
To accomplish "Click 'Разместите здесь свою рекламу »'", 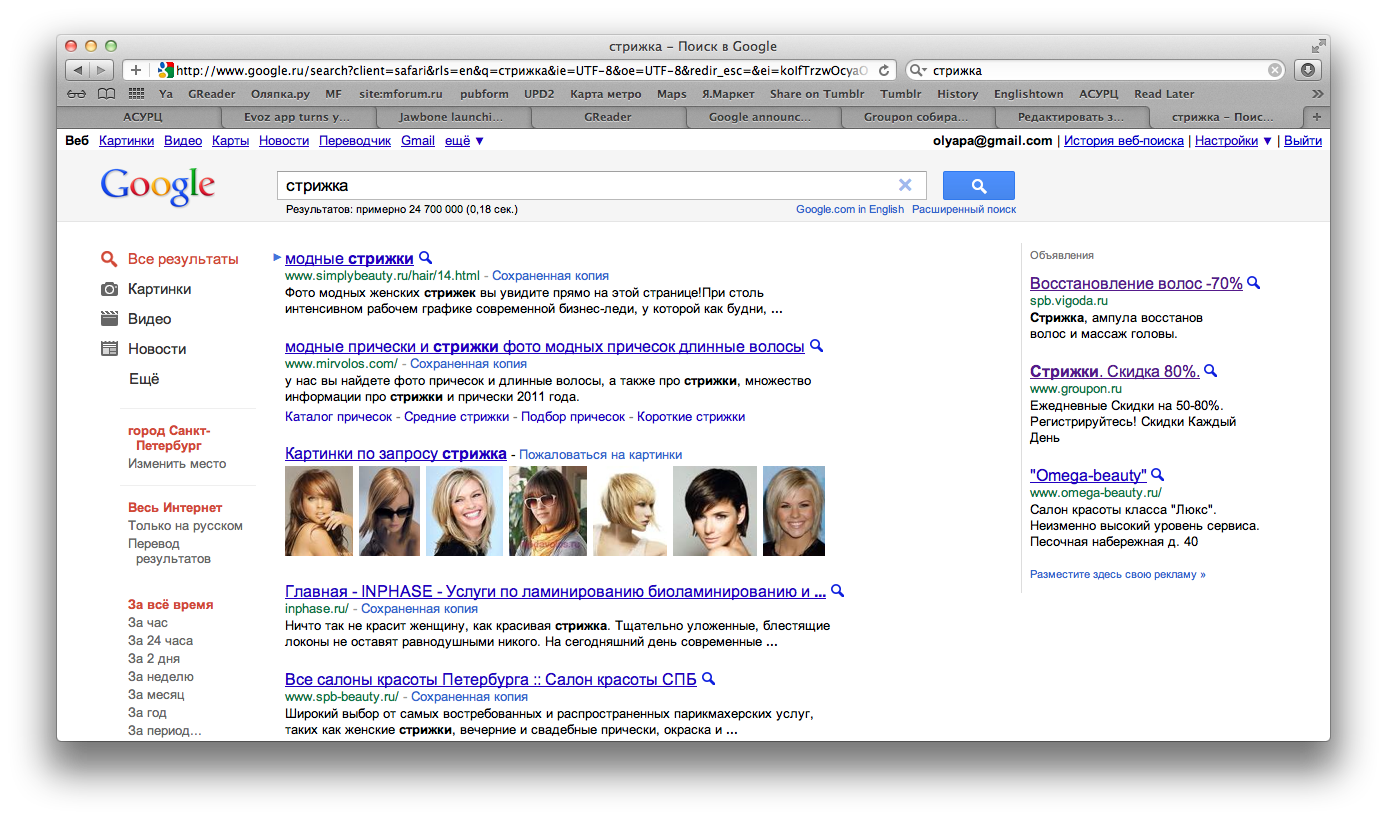I will click(1118, 575).
